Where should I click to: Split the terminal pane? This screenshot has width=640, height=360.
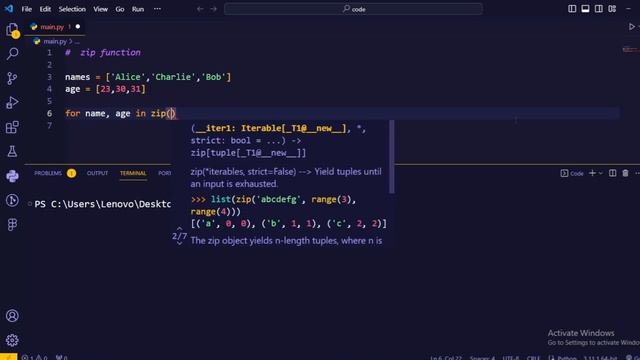pos(612,173)
